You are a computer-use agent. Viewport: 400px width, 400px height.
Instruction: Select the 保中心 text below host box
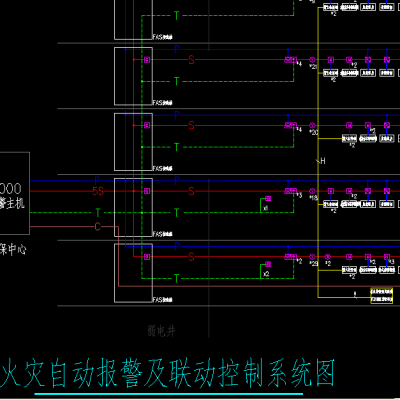click(x=13, y=249)
